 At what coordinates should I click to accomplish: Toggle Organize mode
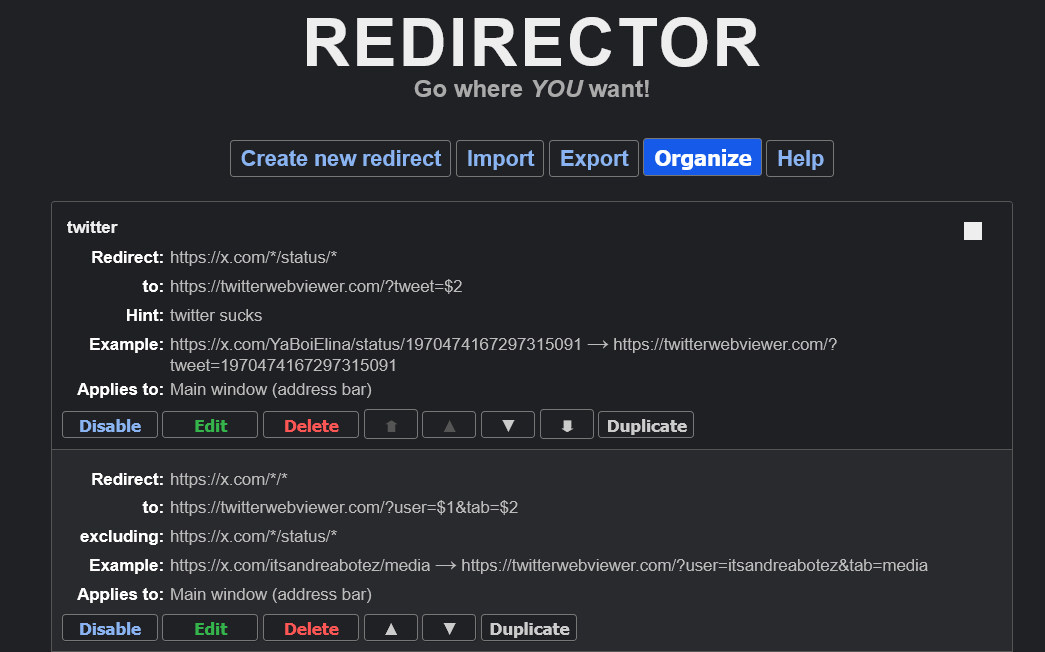click(702, 158)
